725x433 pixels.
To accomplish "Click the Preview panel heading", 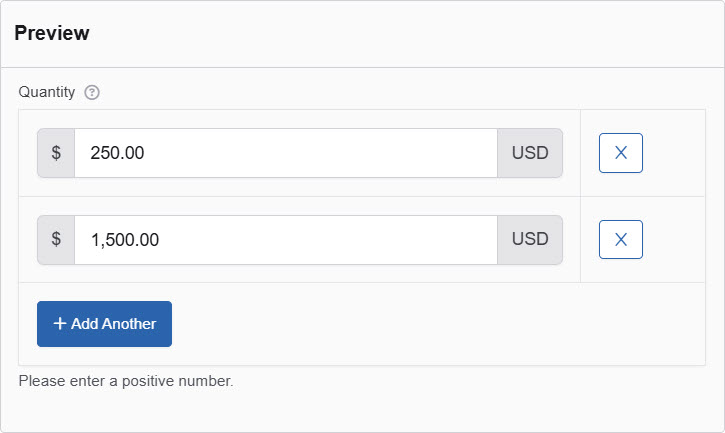I will pos(52,33).
